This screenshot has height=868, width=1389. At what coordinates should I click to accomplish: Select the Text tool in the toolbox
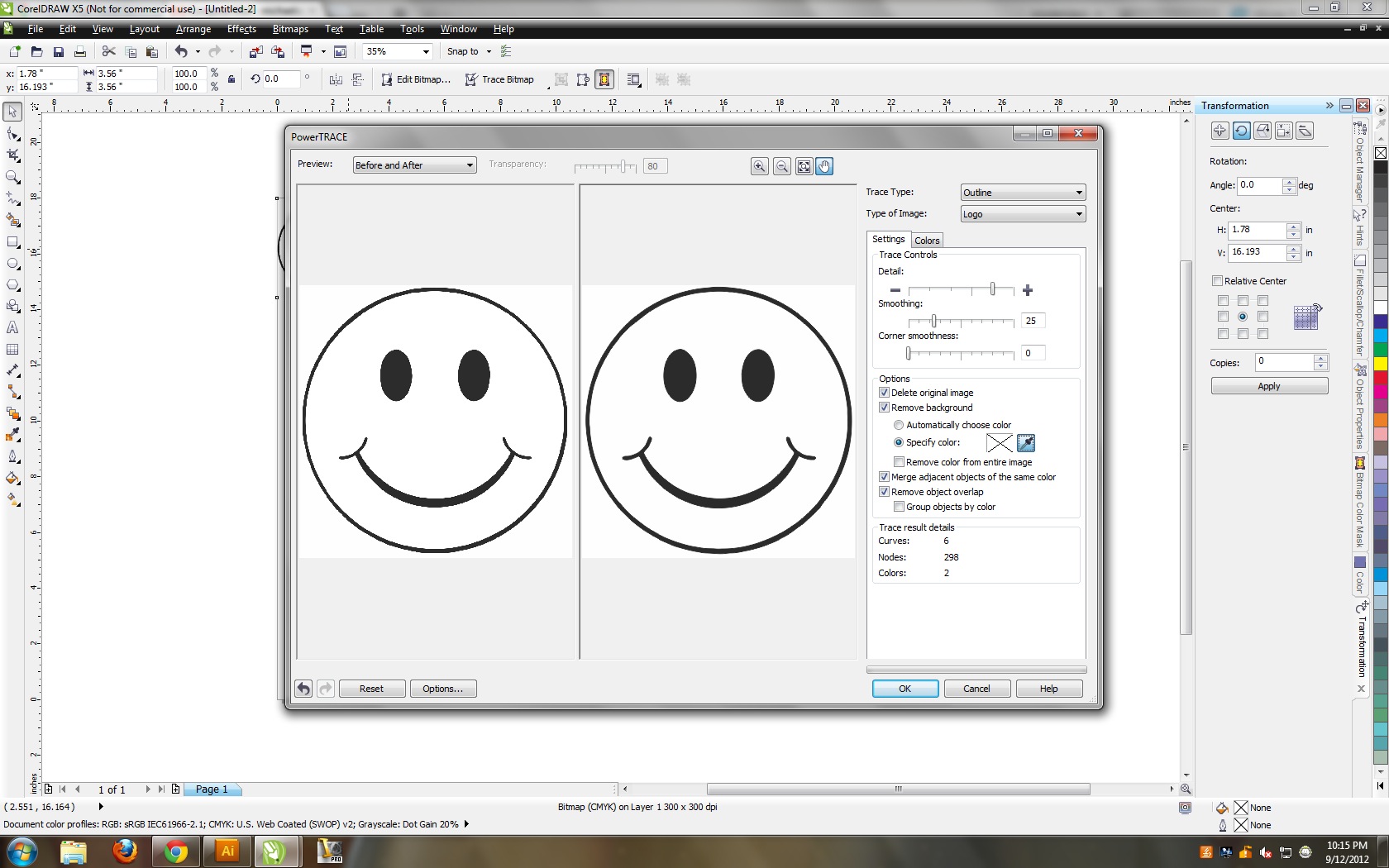point(12,327)
